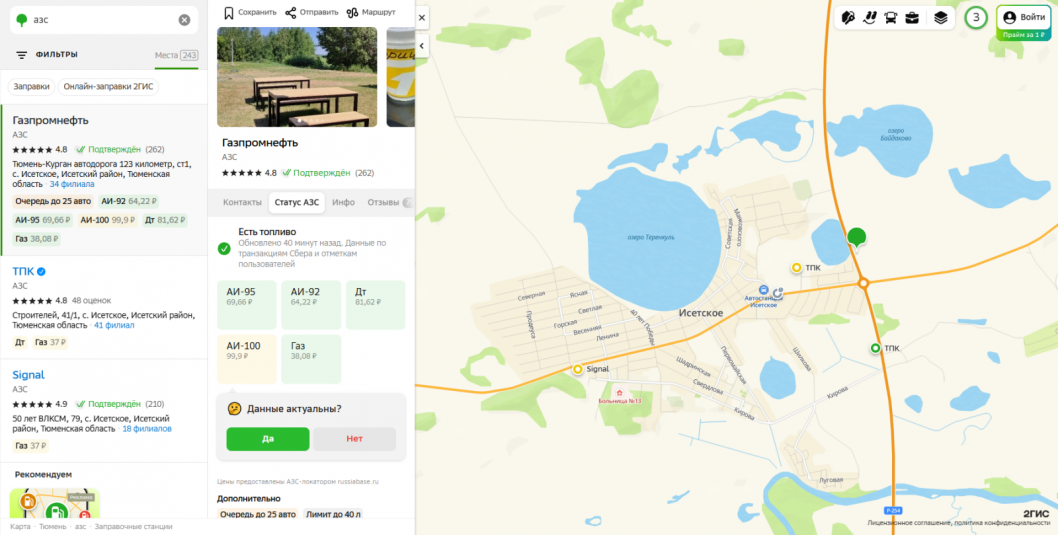Click the озеро Теренкуль label on the map
This screenshot has height=535, width=1058.
click(x=650, y=237)
